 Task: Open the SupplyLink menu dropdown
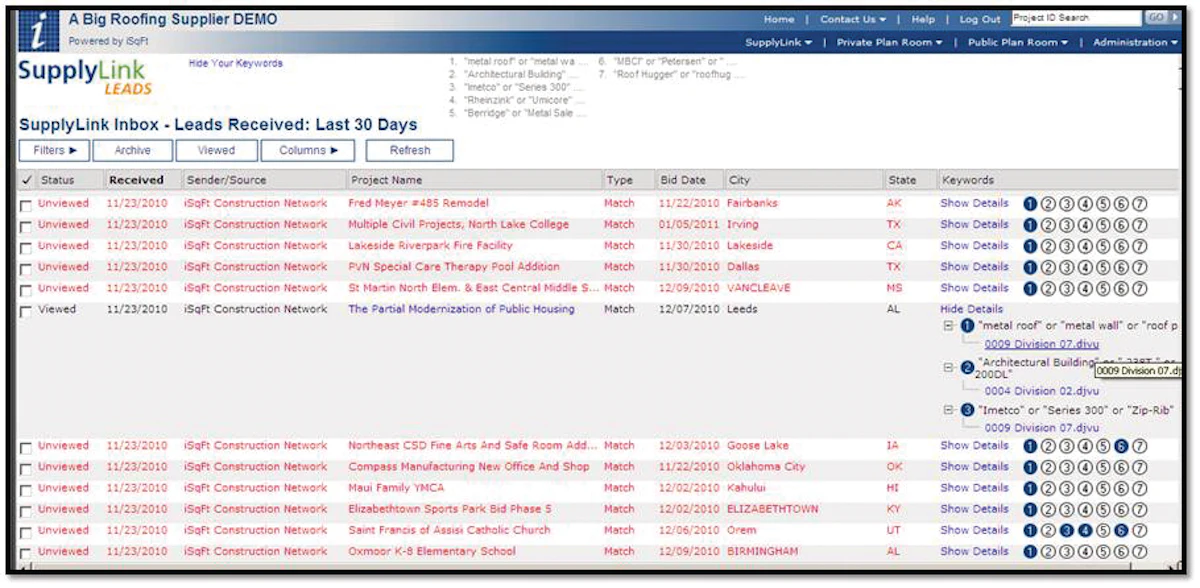778,42
